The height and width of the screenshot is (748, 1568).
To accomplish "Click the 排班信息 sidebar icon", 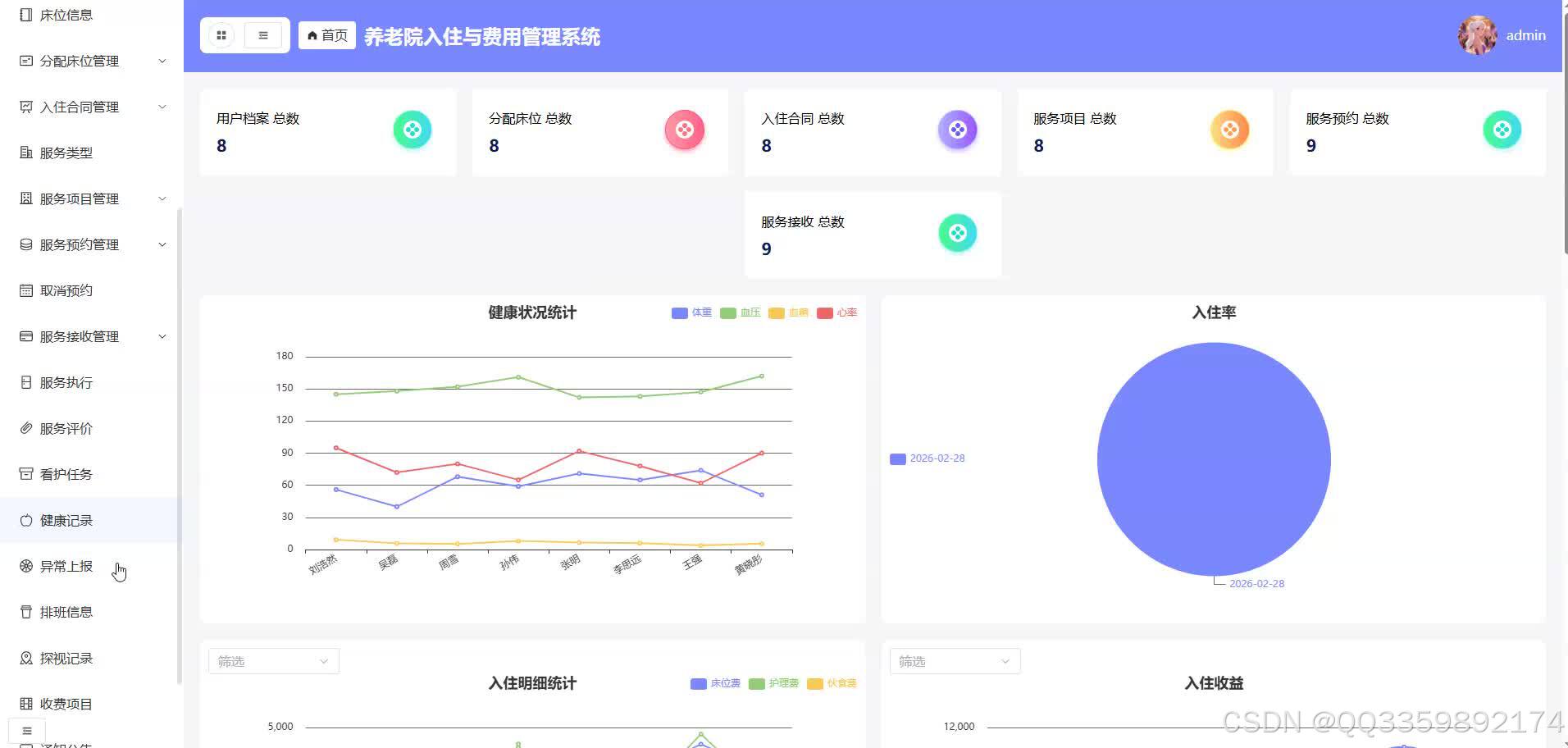I will click(x=26, y=612).
